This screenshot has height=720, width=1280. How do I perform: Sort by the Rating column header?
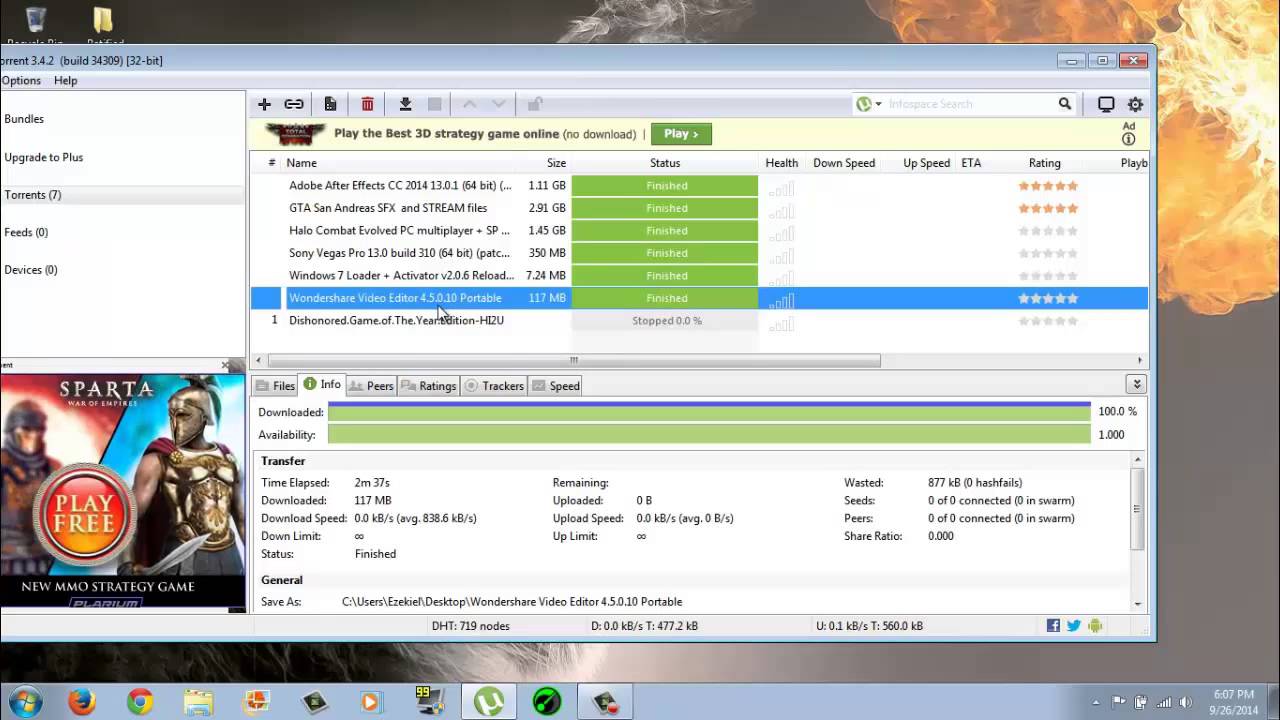coord(1044,163)
